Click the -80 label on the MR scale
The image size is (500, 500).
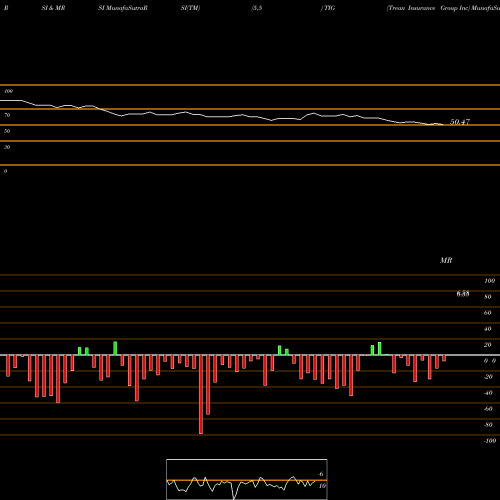coord(488,425)
